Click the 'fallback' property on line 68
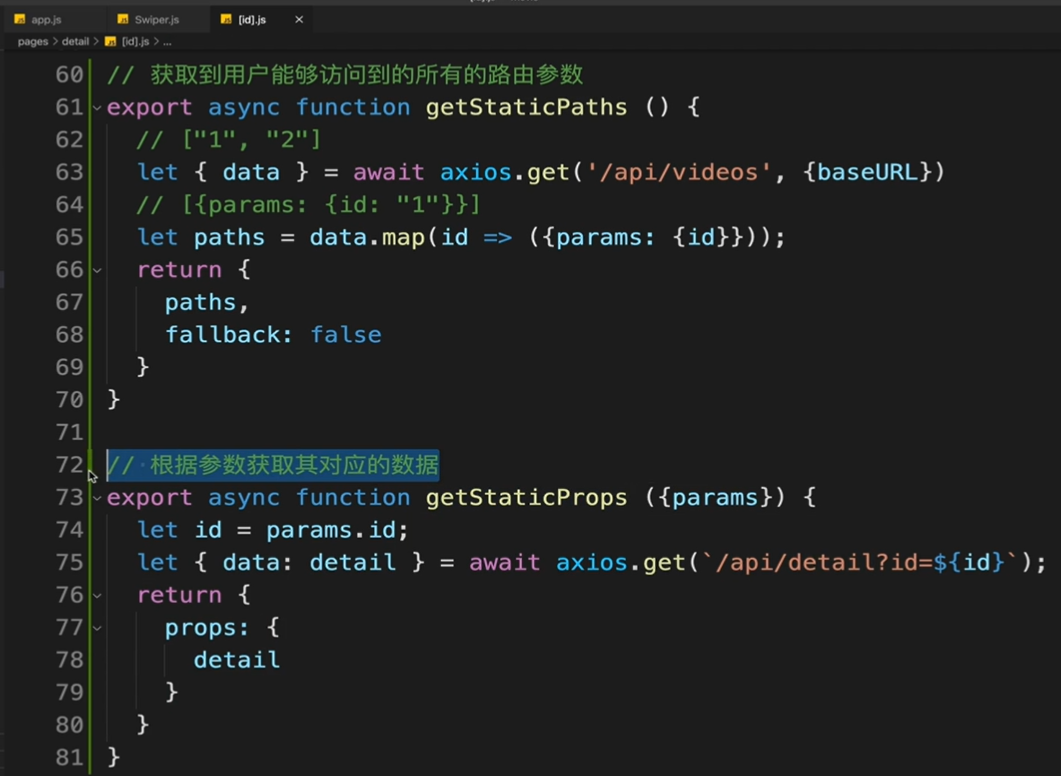Screen dimensions: 1061x776 pyautogui.click(x=223, y=335)
